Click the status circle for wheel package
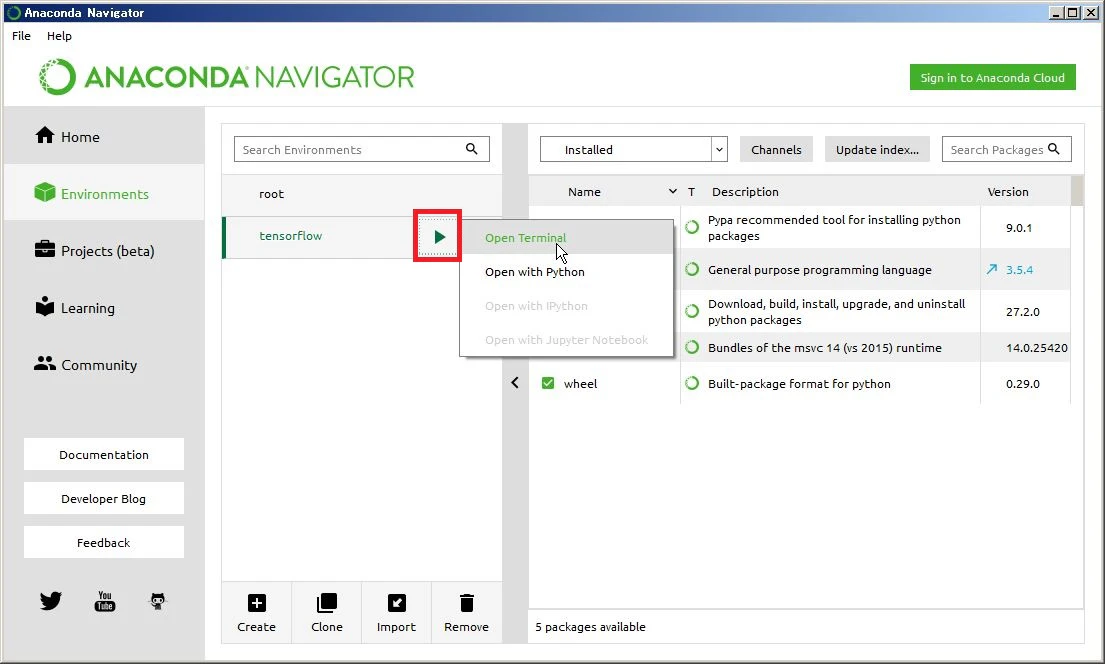The height and width of the screenshot is (664, 1105). coord(692,383)
